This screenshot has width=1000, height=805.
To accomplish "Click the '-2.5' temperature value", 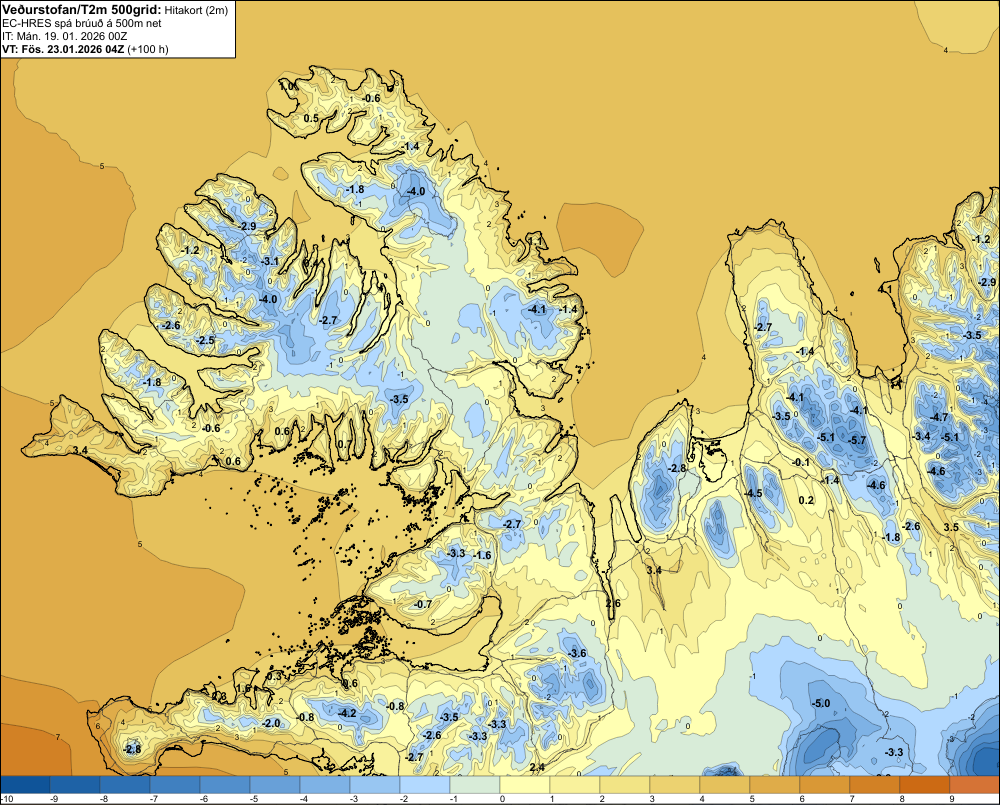I will 206,341.
